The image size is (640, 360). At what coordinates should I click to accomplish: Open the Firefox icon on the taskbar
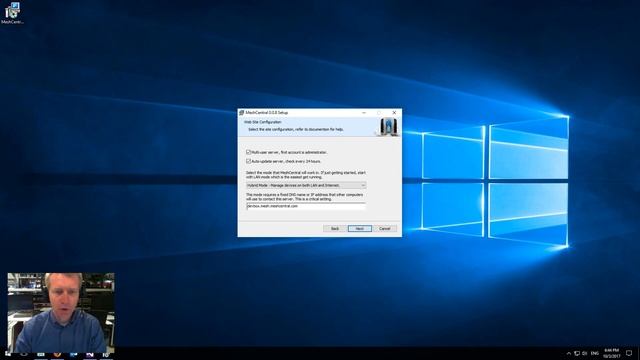(57, 354)
